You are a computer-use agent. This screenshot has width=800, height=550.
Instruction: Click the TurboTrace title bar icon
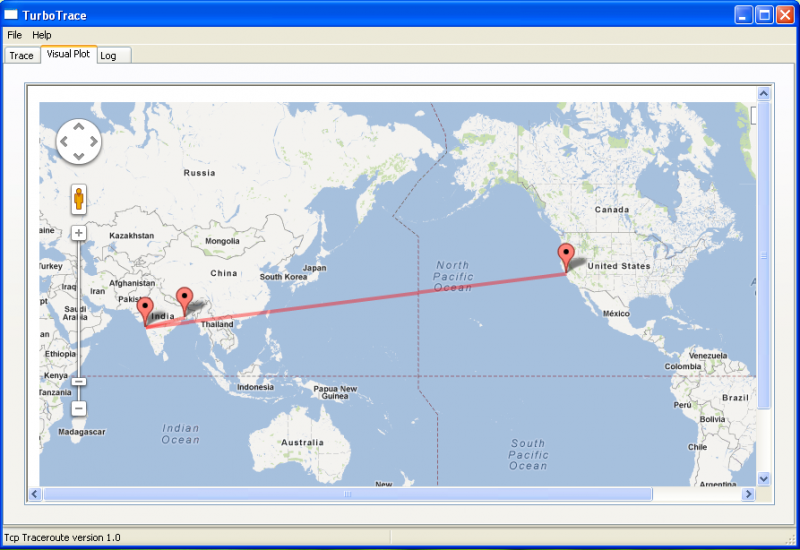tap(11, 15)
